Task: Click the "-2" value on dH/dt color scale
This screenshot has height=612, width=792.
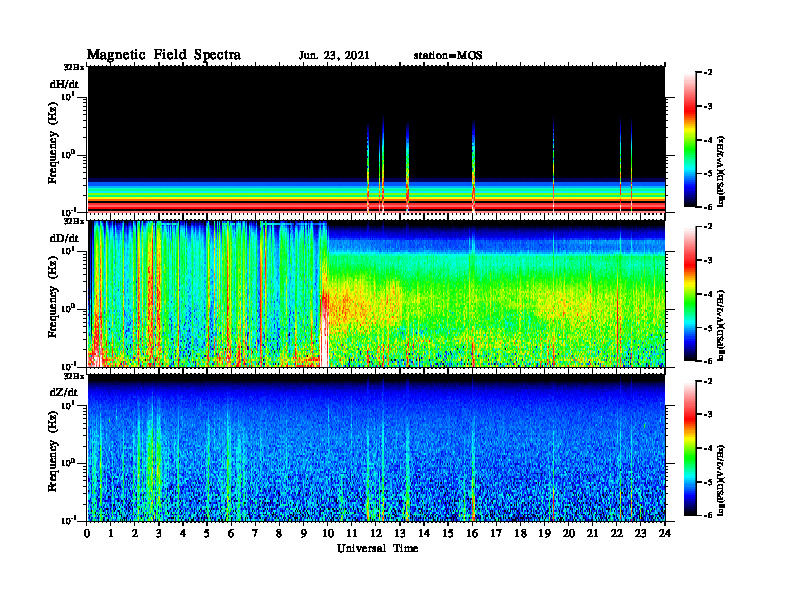Action: pyautogui.click(x=709, y=73)
